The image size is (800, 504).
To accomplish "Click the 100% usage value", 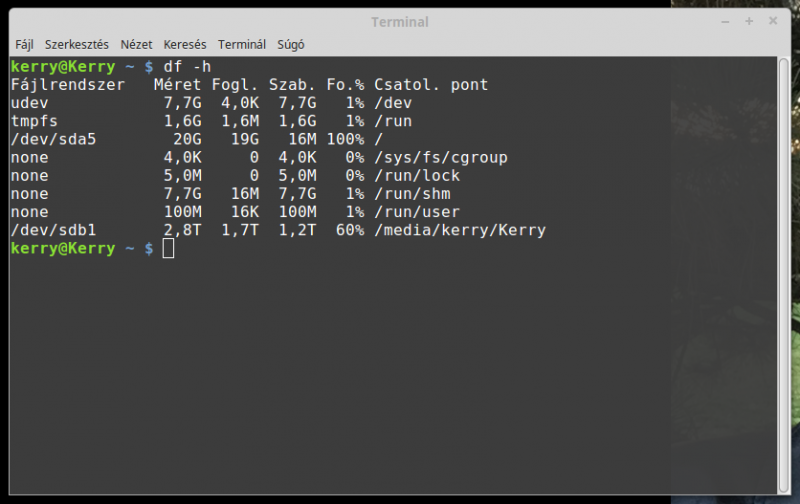I will [x=345, y=139].
